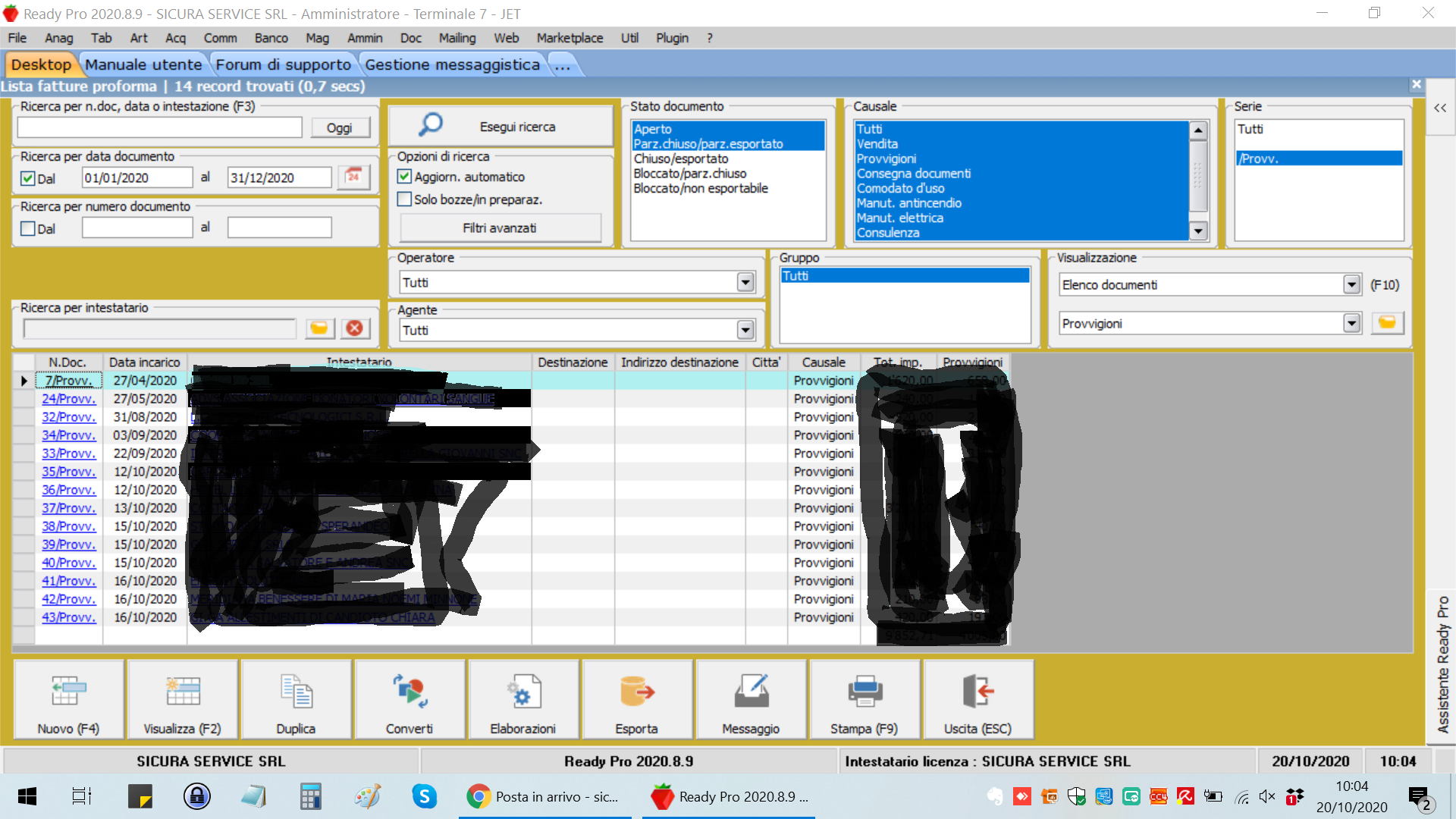Open the Messaggio button

pos(751,699)
